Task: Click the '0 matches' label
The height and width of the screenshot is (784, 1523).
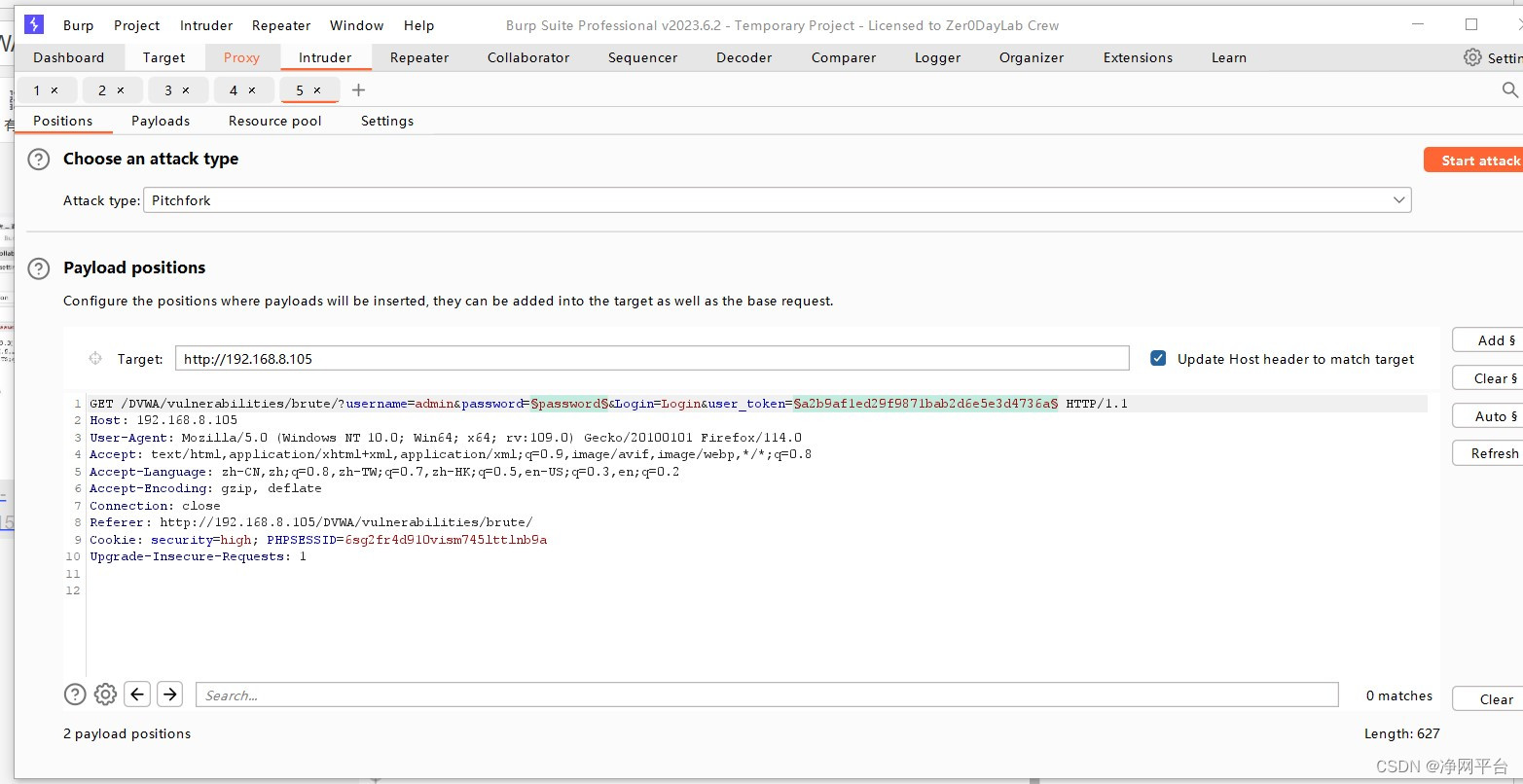Action: coord(1399,695)
